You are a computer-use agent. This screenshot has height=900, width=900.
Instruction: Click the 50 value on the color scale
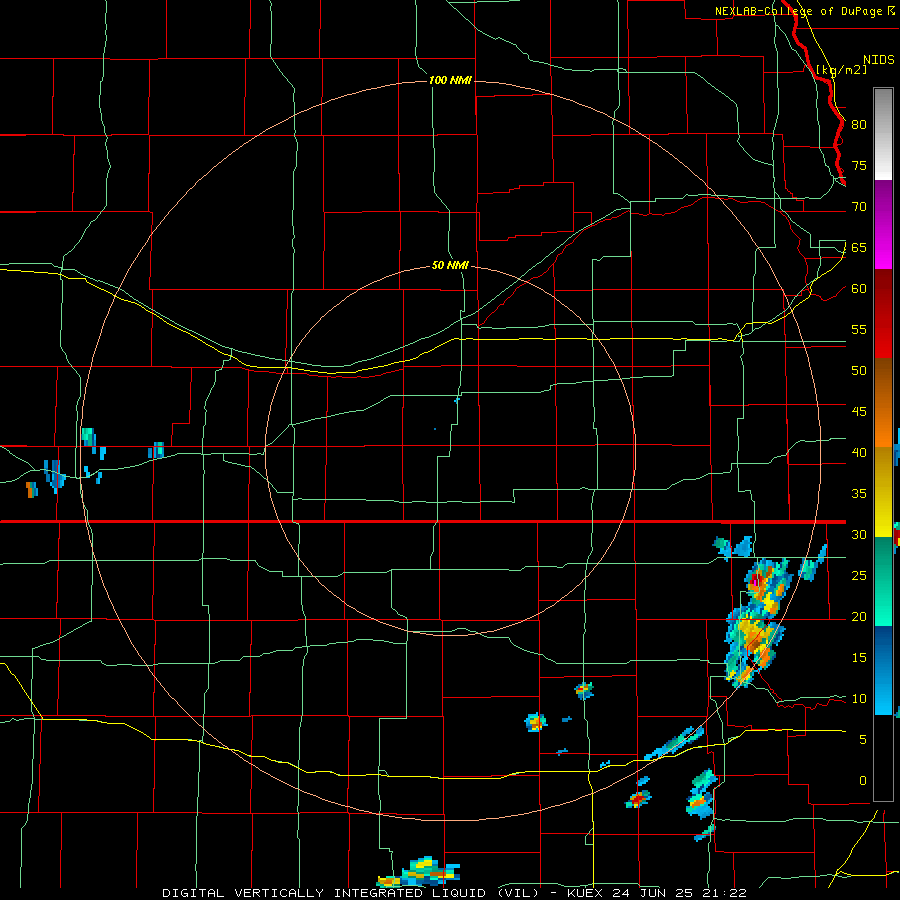point(859,371)
